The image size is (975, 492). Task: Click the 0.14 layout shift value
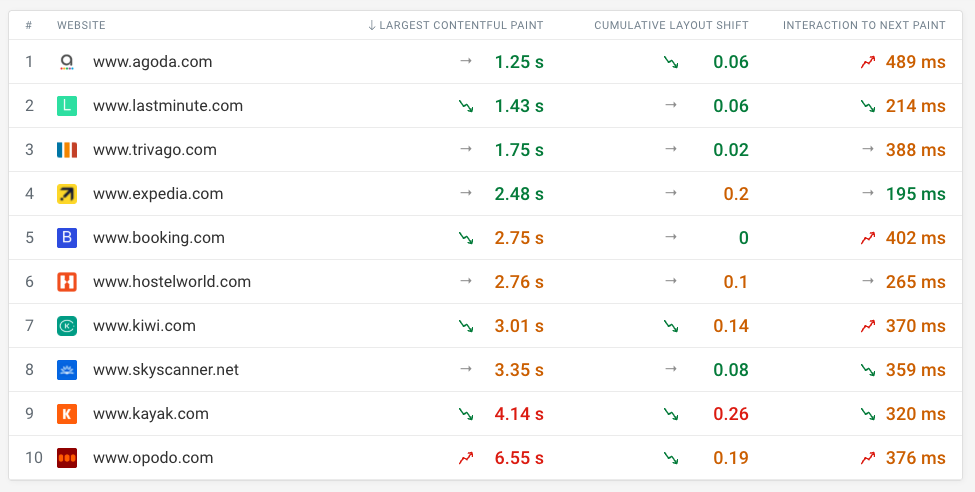click(x=731, y=326)
